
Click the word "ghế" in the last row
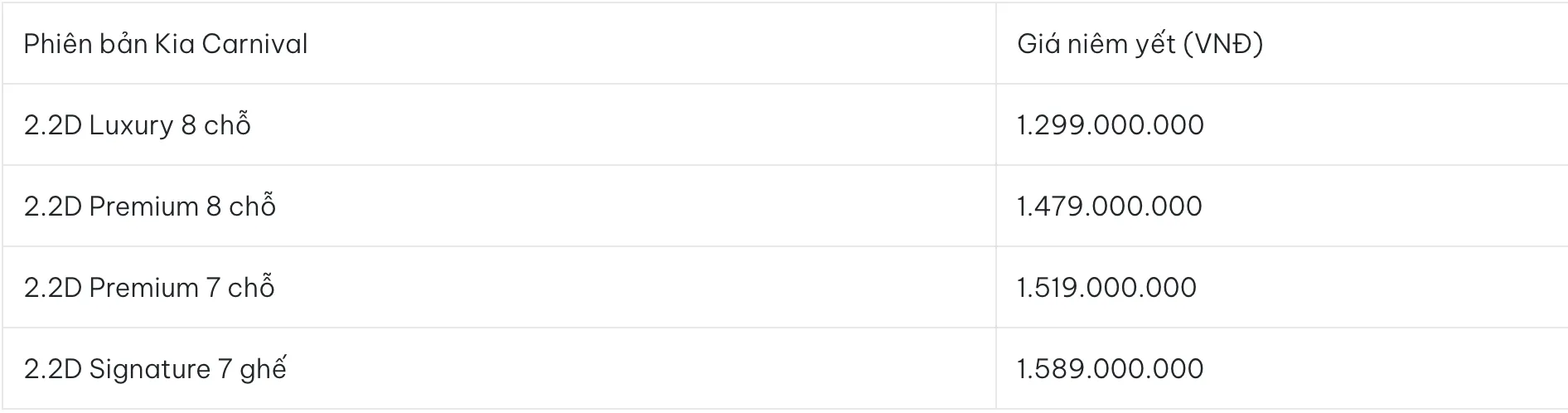coord(263,369)
